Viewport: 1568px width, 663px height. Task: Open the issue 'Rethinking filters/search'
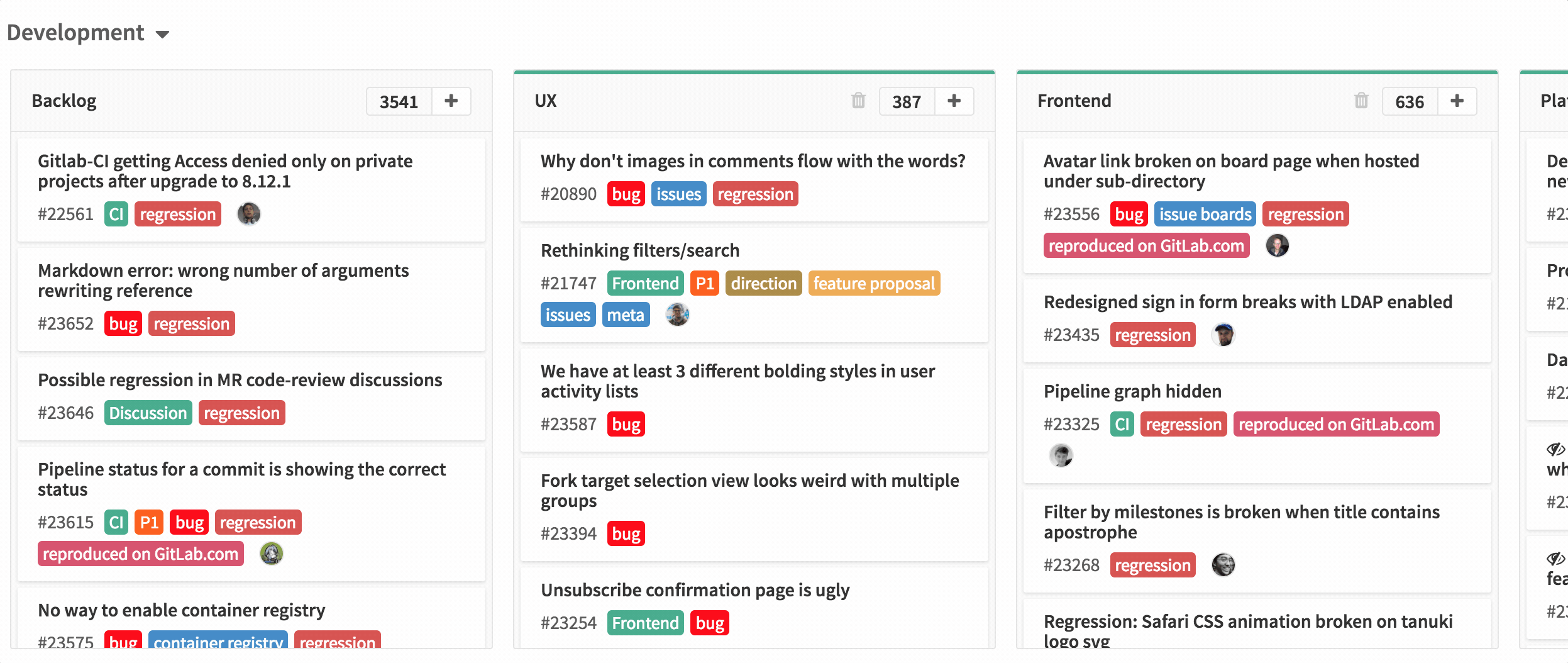pyautogui.click(x=640, y=250)
